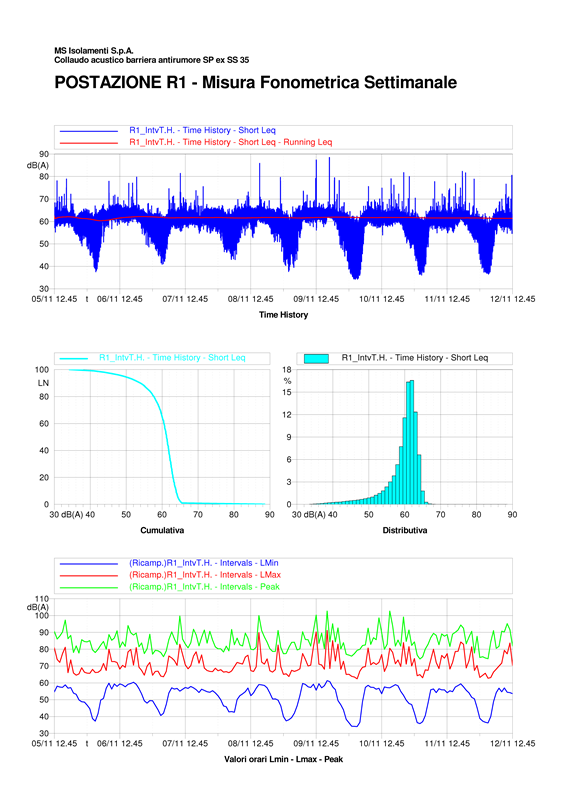Click the cyan Cumulativa legend line

pyautogui.click(x=74, y=358)
